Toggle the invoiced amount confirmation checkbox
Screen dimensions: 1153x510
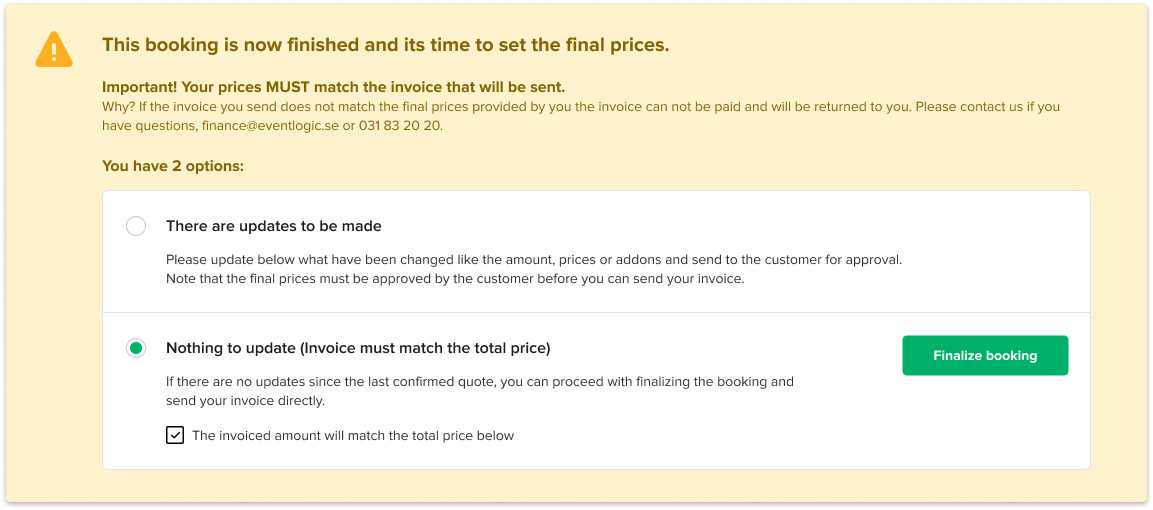click(x=175, y=435)
